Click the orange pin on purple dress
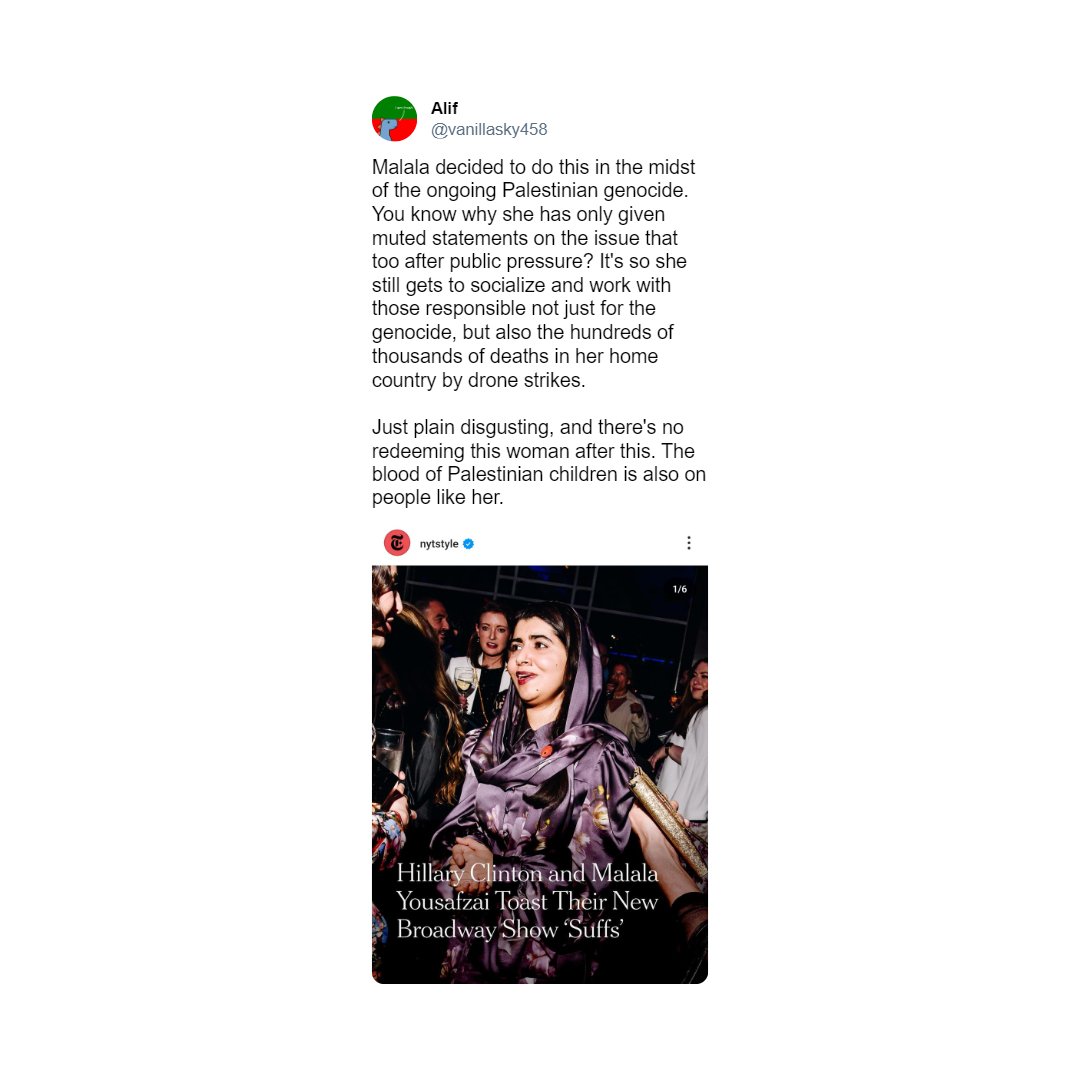 pos(546,751)
